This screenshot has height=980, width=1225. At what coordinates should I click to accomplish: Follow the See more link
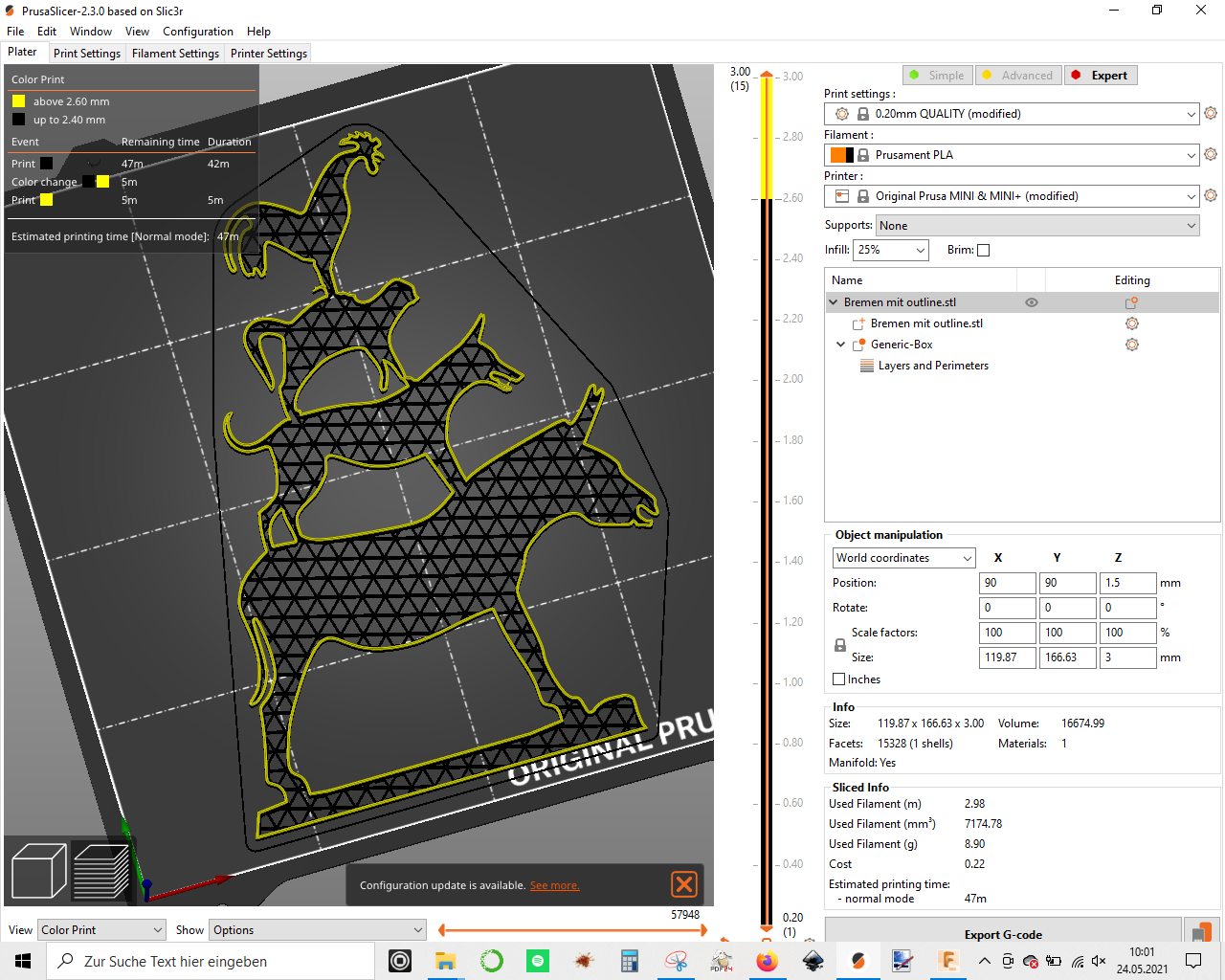(555, 885)
